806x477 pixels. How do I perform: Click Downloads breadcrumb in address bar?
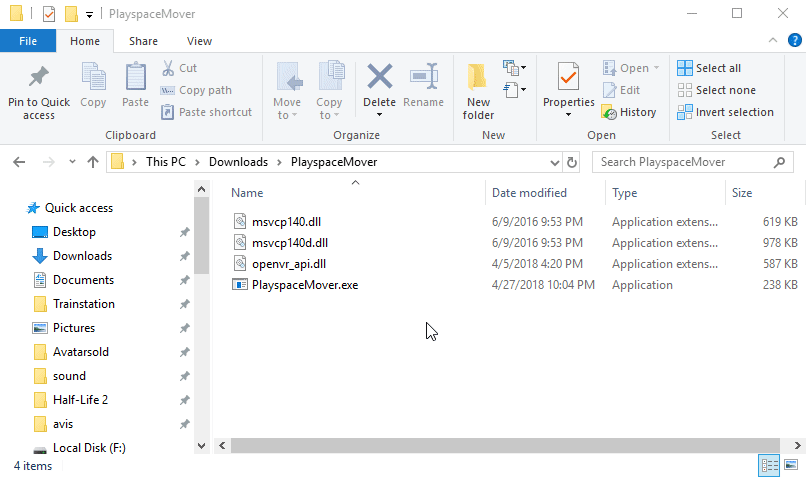tap(238, 162)
